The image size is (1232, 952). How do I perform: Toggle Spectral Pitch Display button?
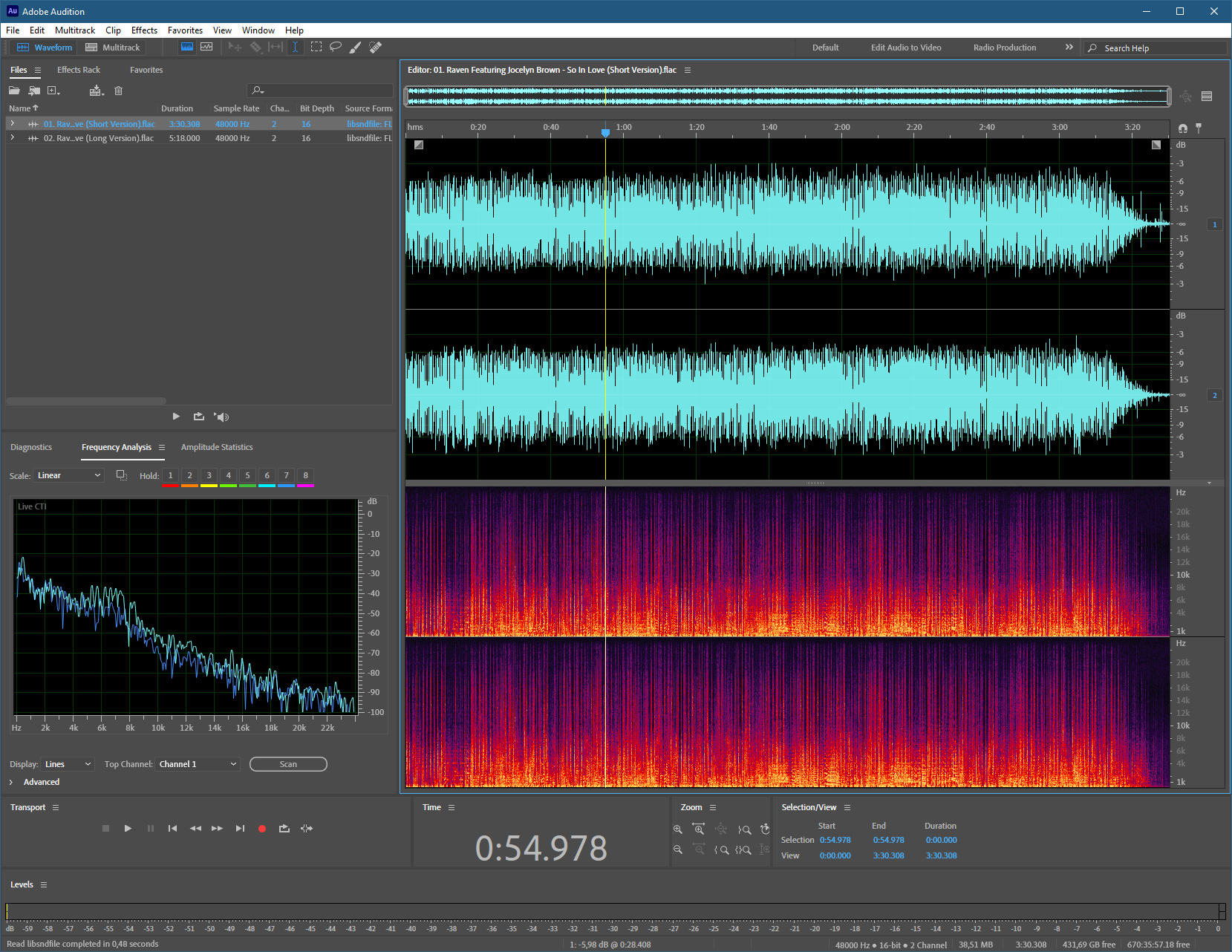tap(206, 47)
